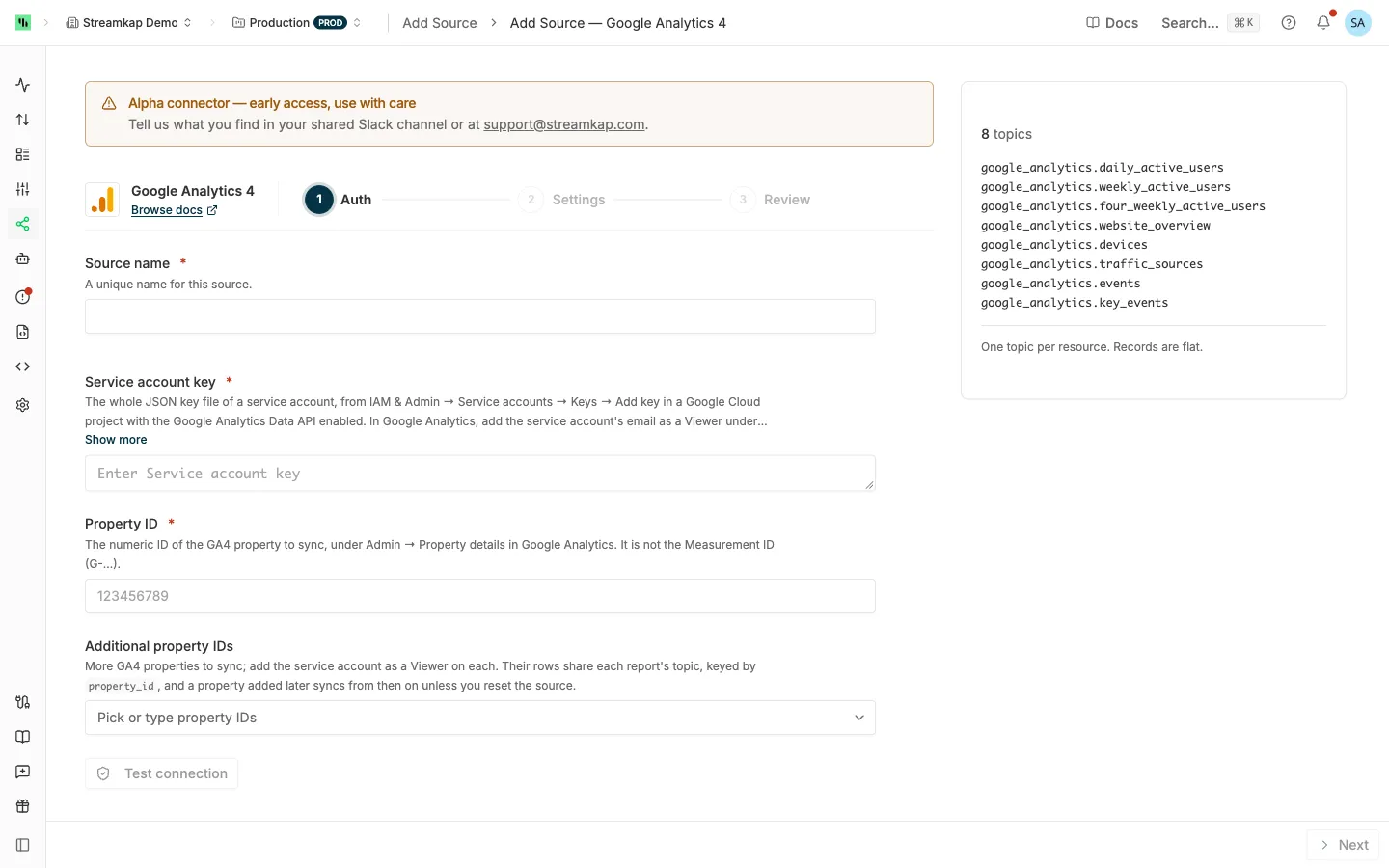
Task: Open the activity pulse sidebar icon
Action: point(23,85)
